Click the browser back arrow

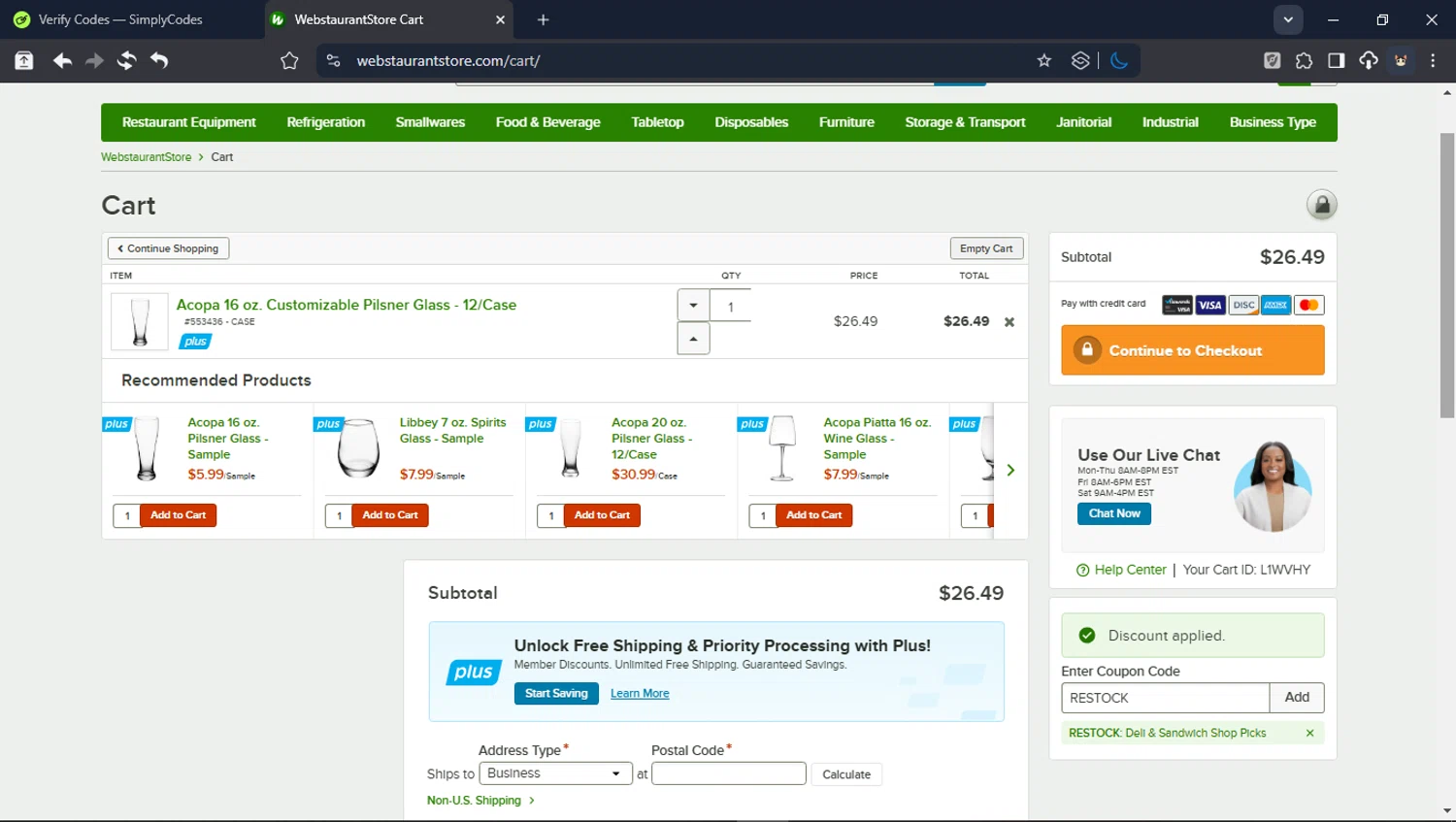coord(62,60)
